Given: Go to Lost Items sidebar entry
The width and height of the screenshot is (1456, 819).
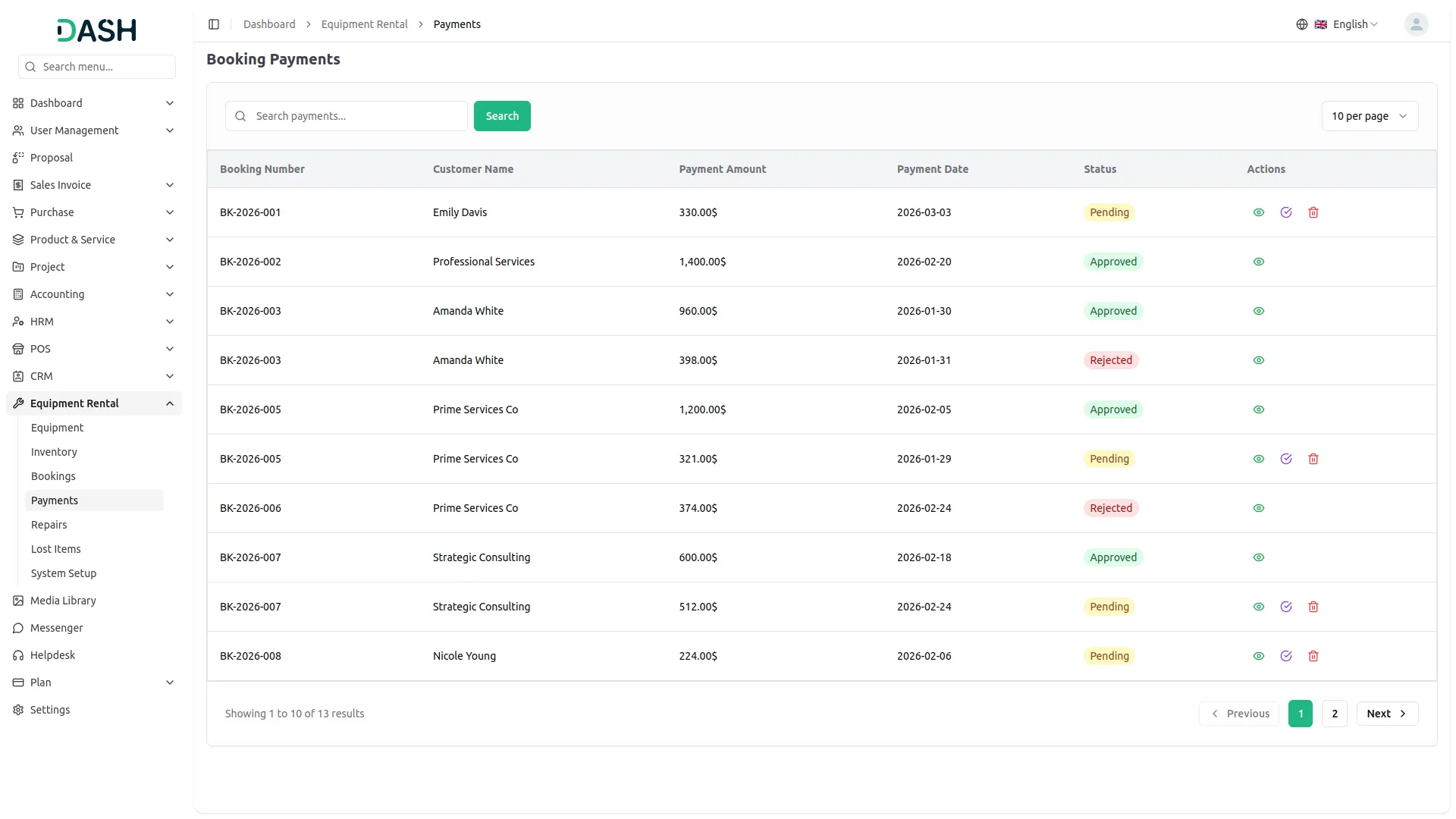Looking at the screenshot, I should click(x=55, y=549).
